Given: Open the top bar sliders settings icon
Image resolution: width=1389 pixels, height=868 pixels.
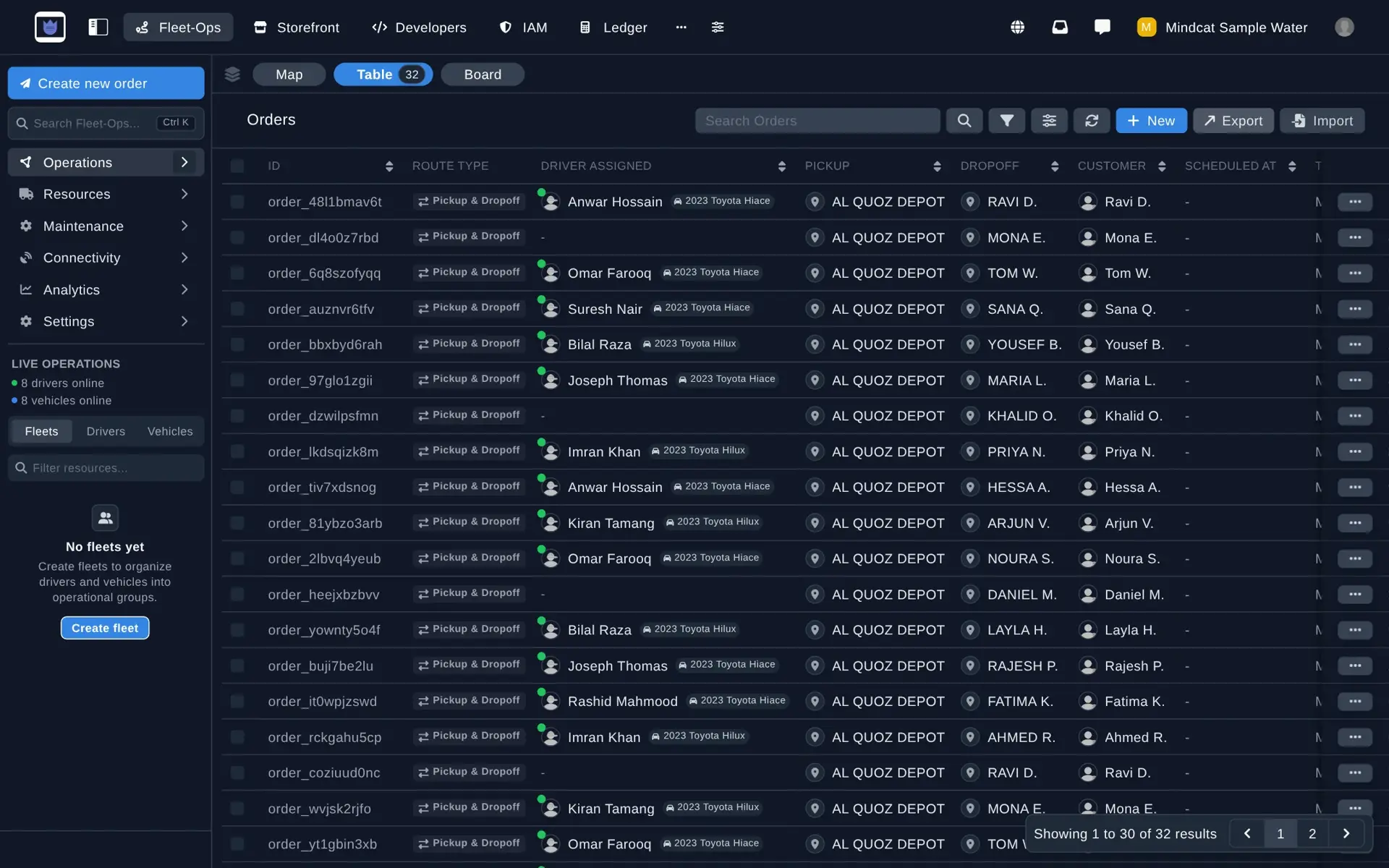Looking at the screenshot, I should point(718,27).
